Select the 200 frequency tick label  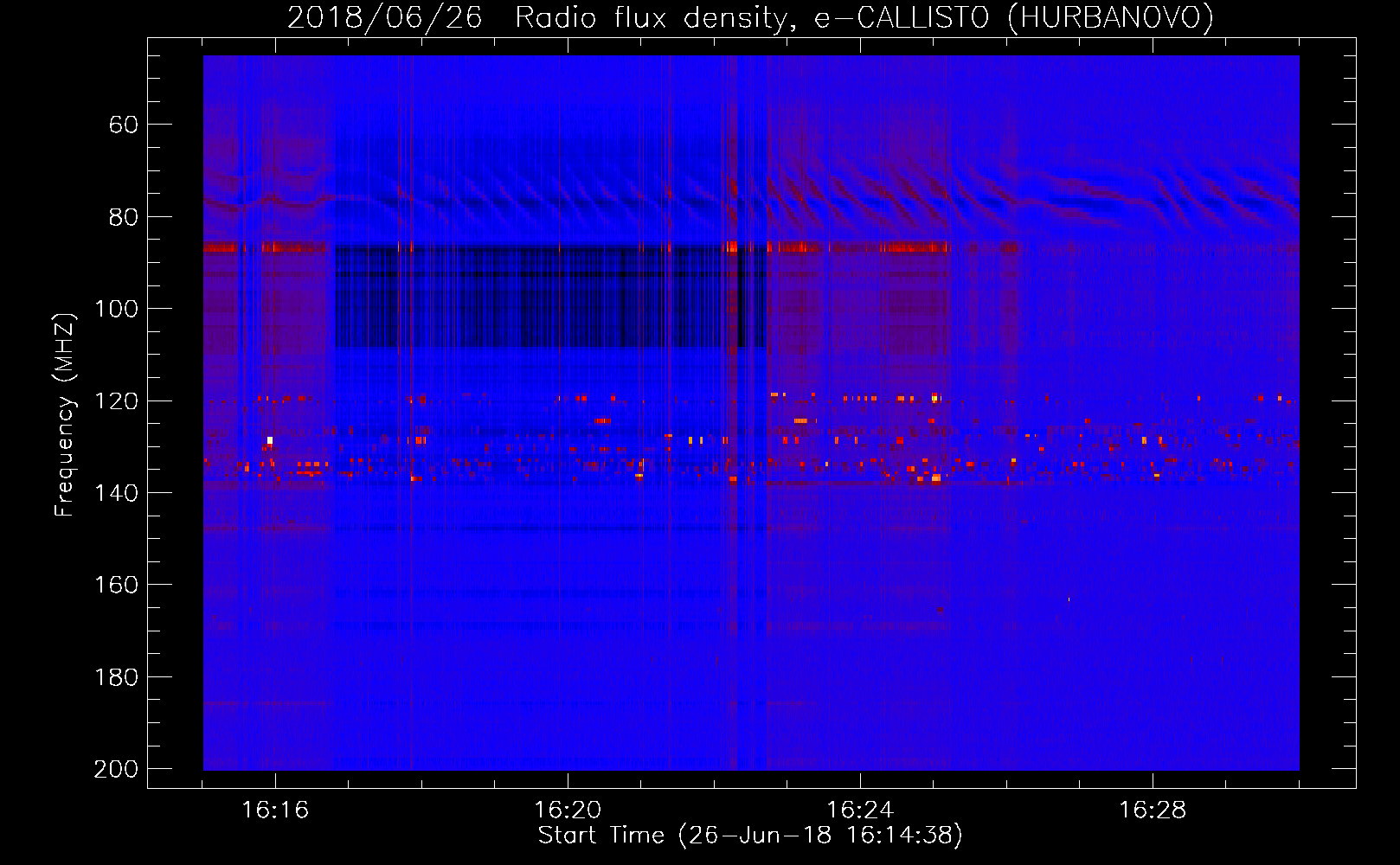click(117, 769)
